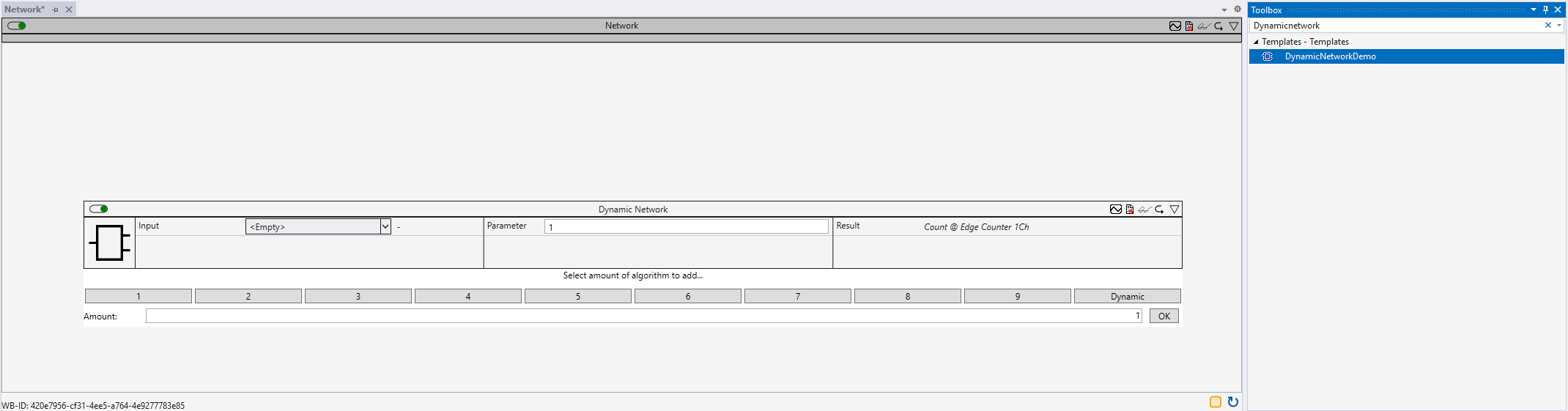Click the orange square status icon
Screen dimensions: 1568x411
point(1216,401)
